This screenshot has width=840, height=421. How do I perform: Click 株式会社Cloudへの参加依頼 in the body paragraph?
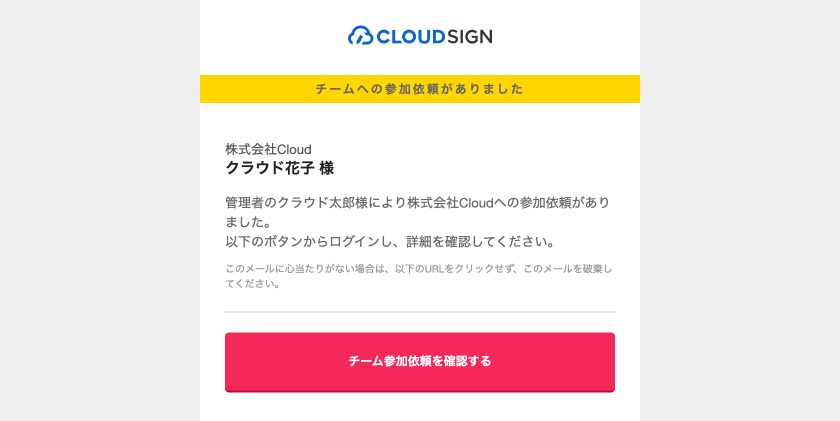(470, 202)
